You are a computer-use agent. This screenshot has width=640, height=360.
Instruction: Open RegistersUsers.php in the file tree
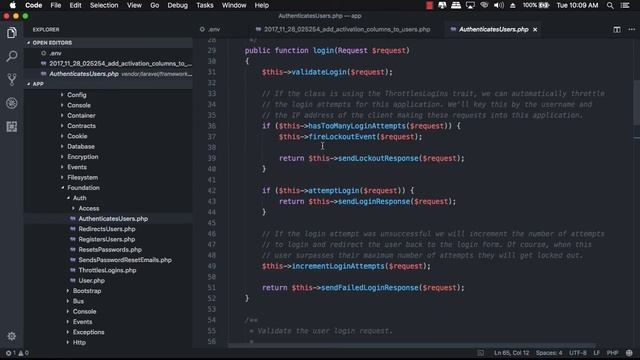[x=107, y=239]
